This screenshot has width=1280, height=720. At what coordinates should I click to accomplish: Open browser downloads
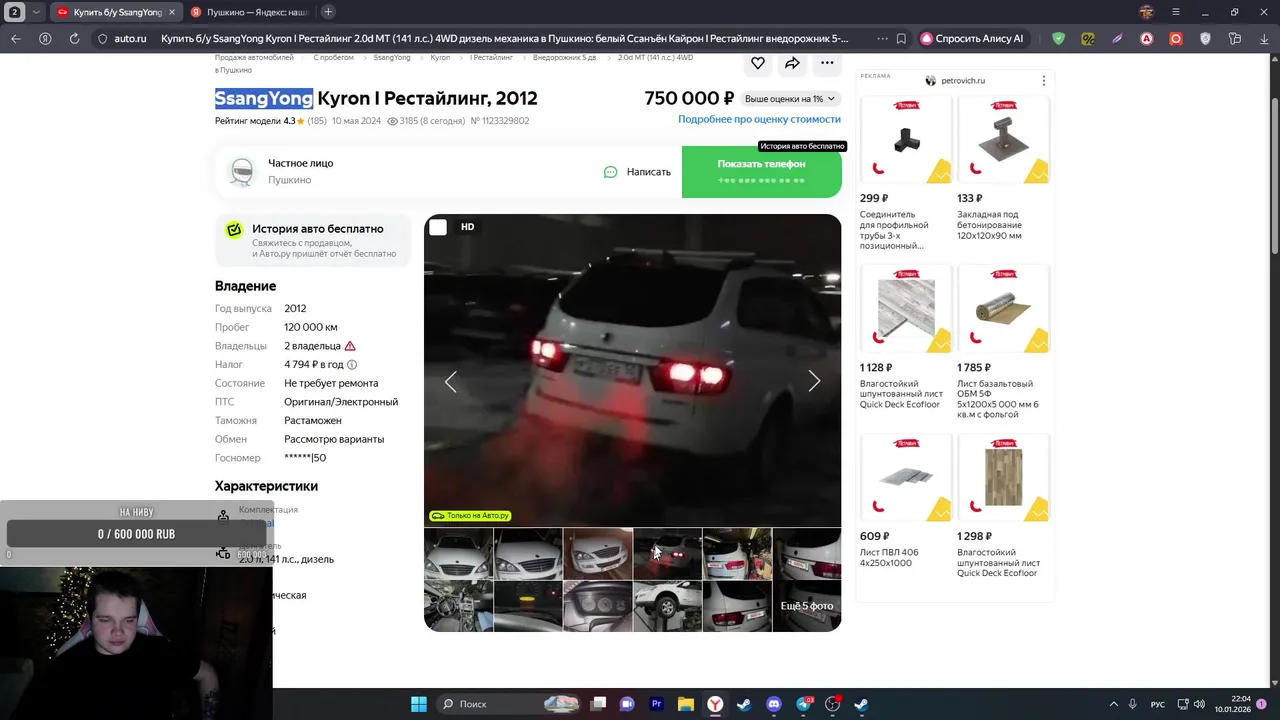1264,39
